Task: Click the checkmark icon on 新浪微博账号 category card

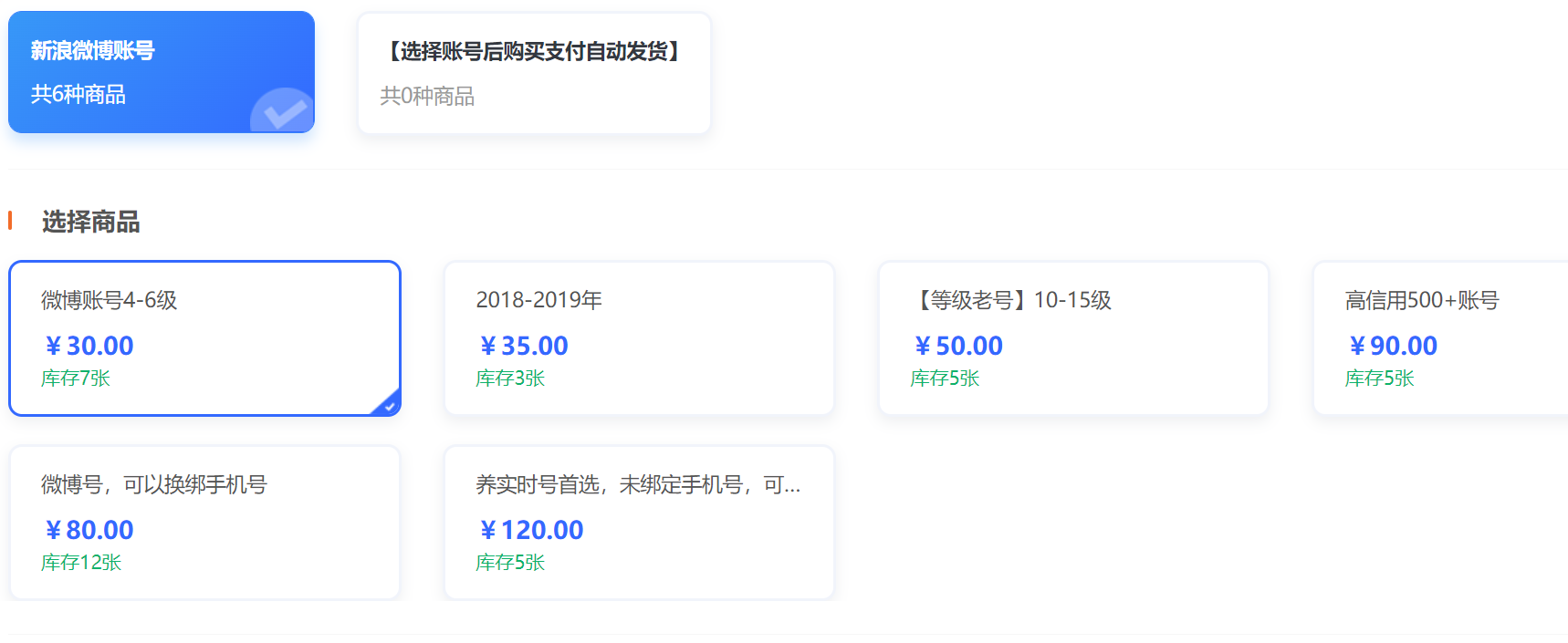Action: [284, 111]
